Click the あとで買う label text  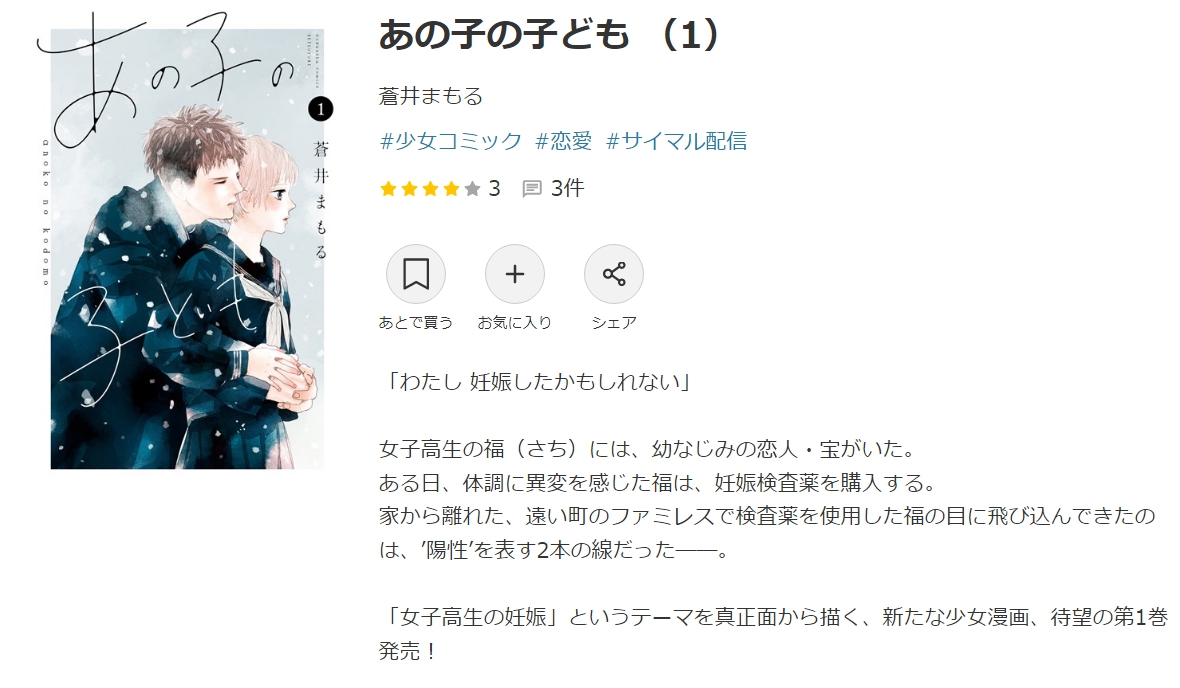(415, 323)
